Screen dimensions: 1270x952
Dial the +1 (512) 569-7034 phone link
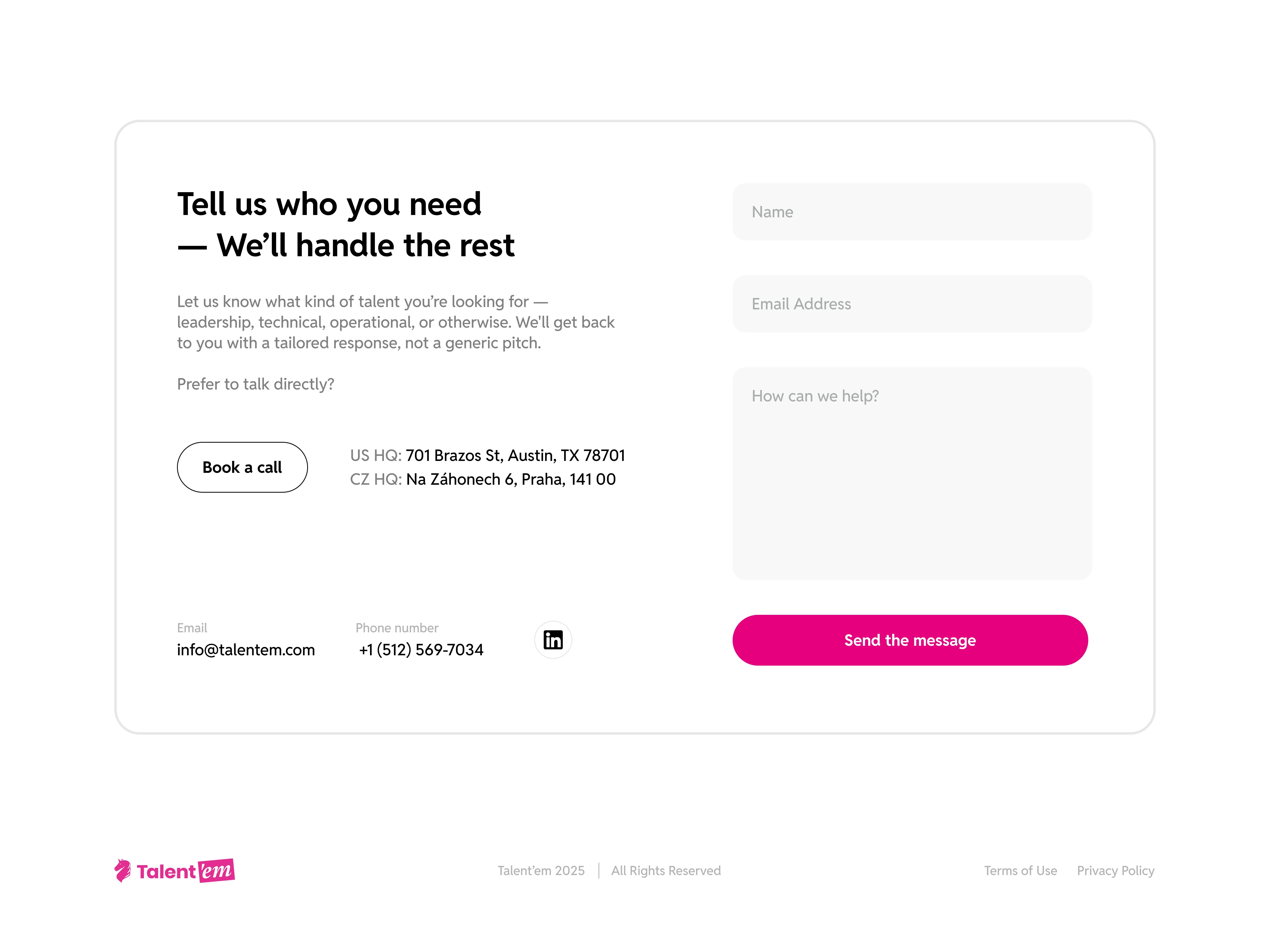pyautogui.click(x=421, y=650)
